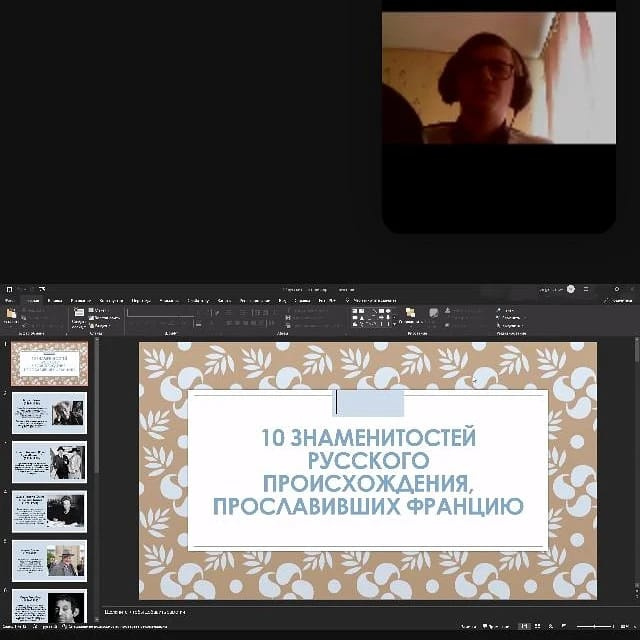Click the Share button
640x640 pixels.
[620, 299]
